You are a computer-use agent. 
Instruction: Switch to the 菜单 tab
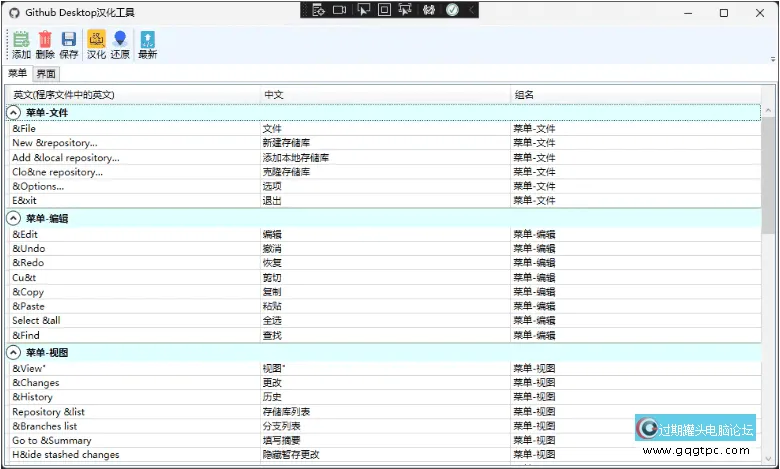click(x=17, y=73)
